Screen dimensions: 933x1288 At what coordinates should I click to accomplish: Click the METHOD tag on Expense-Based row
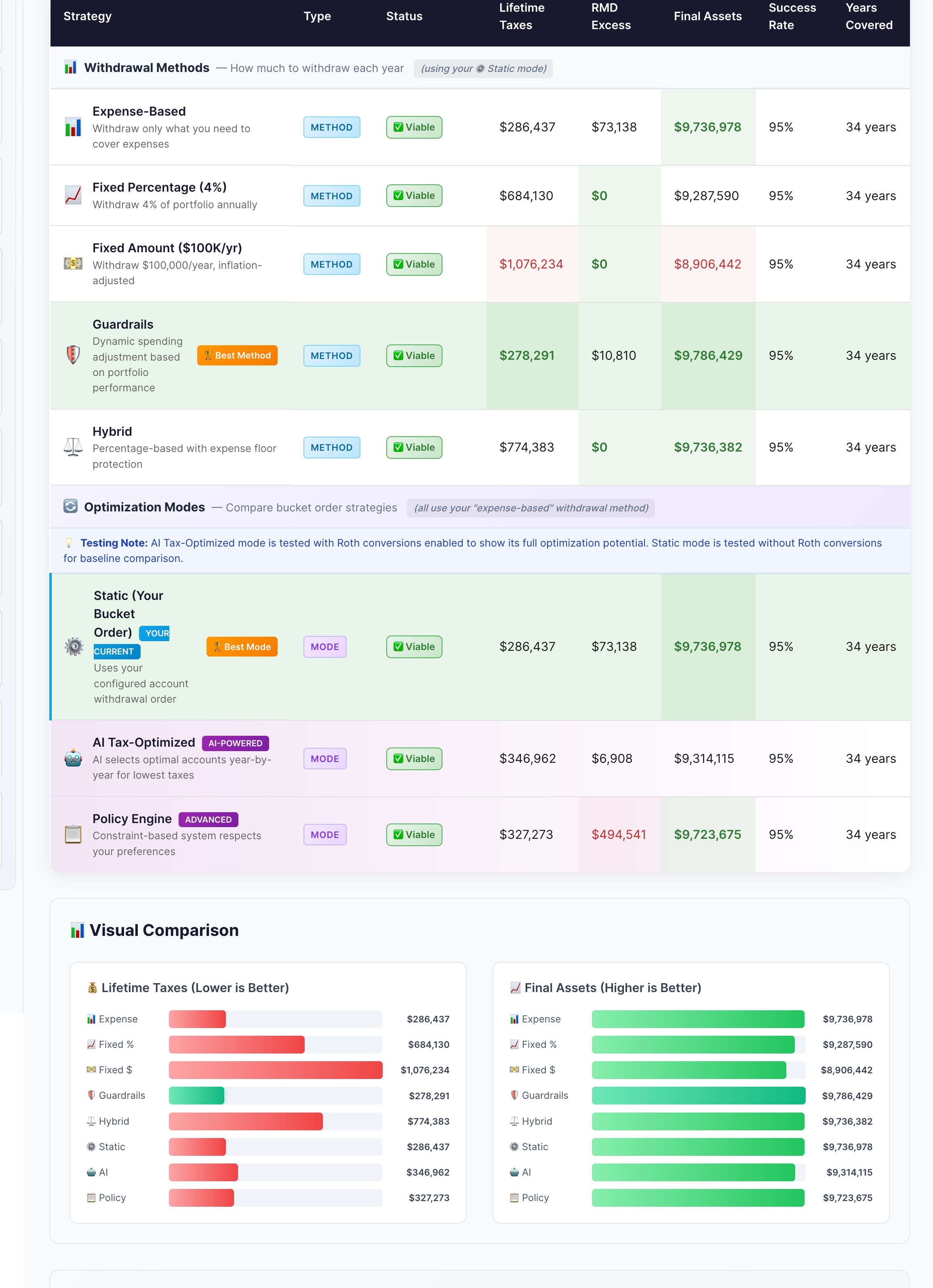click(x=331, y=127)
